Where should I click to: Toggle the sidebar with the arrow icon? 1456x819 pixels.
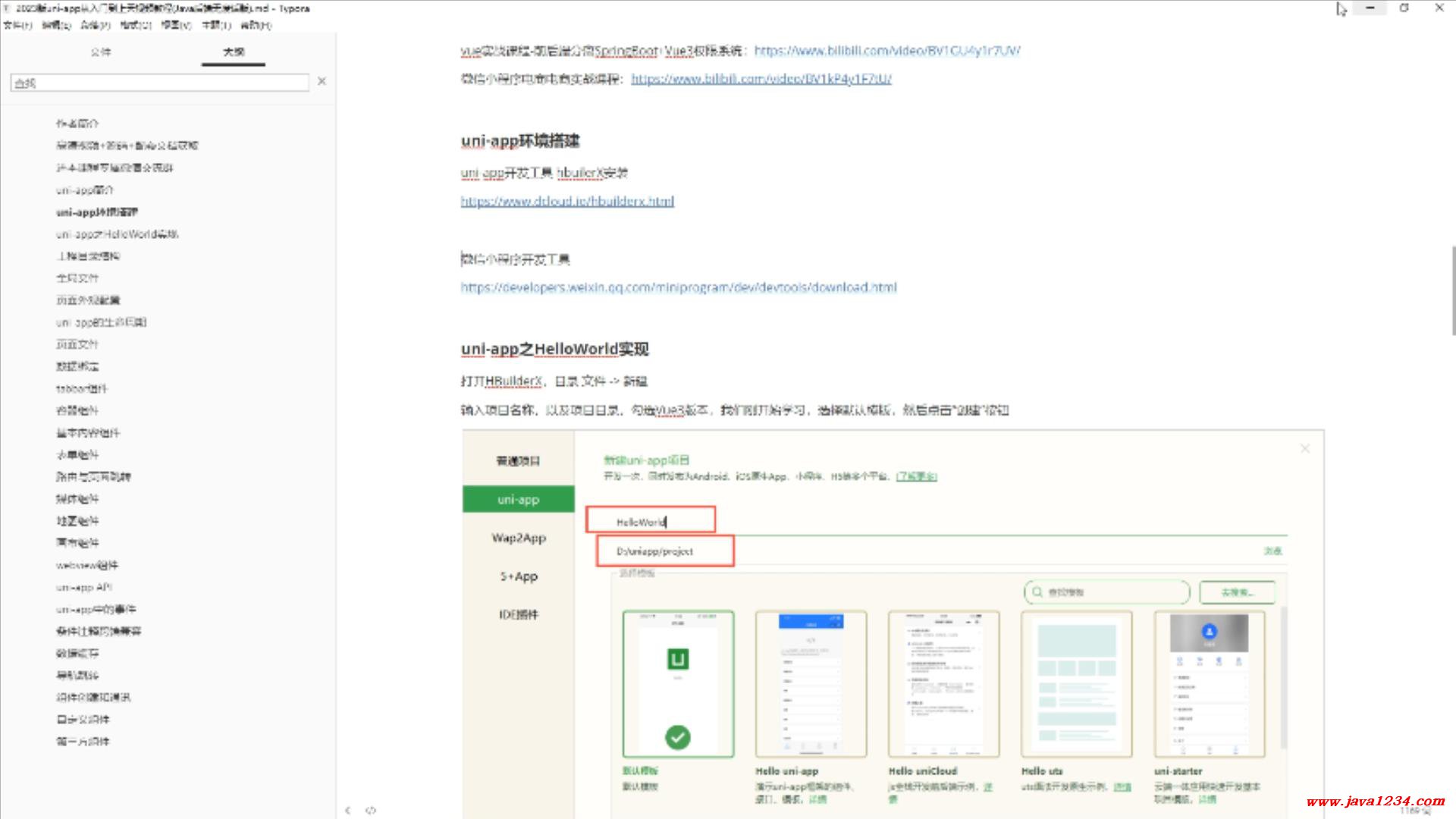tap(348, 810)
